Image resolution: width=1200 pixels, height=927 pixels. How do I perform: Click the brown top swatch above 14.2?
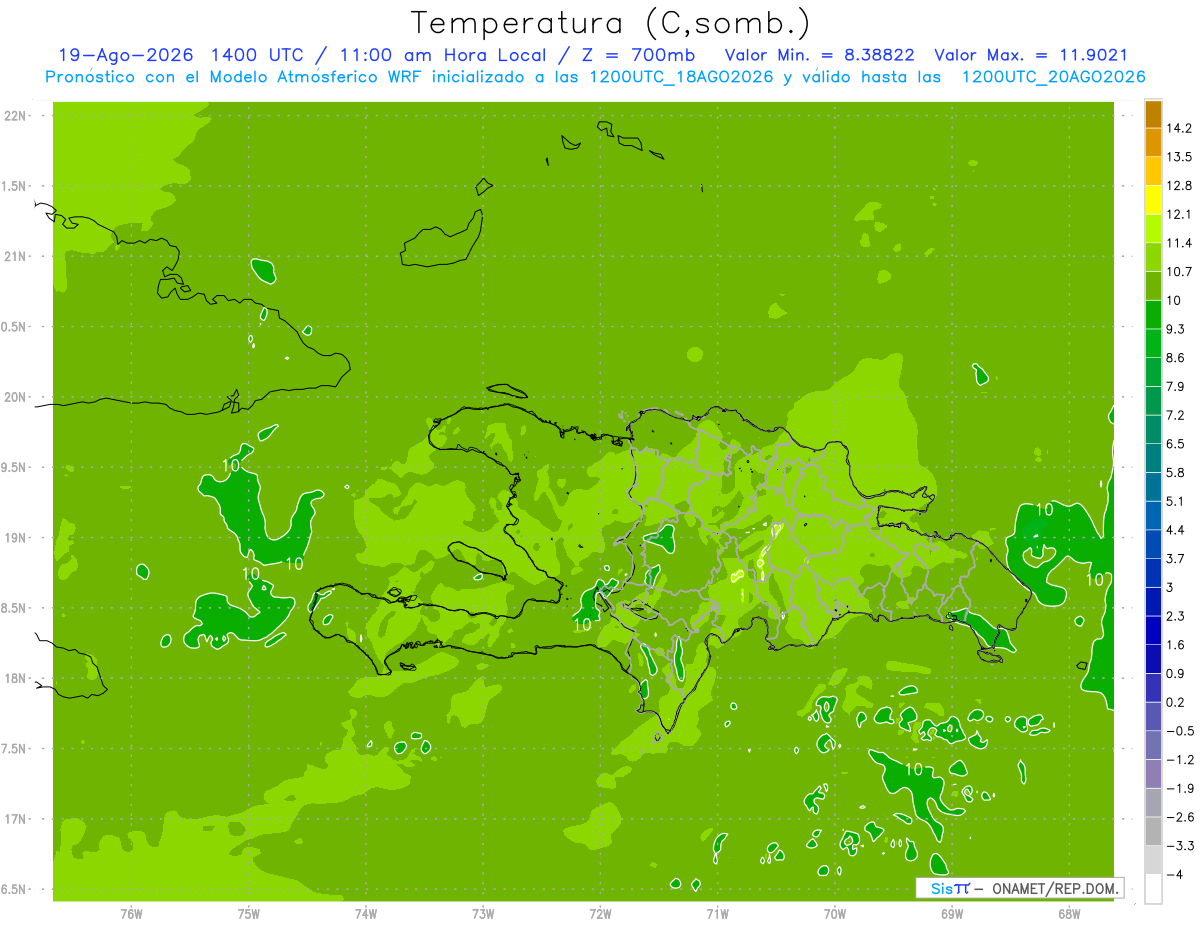pyautogui.click(x=1153, y=114)
